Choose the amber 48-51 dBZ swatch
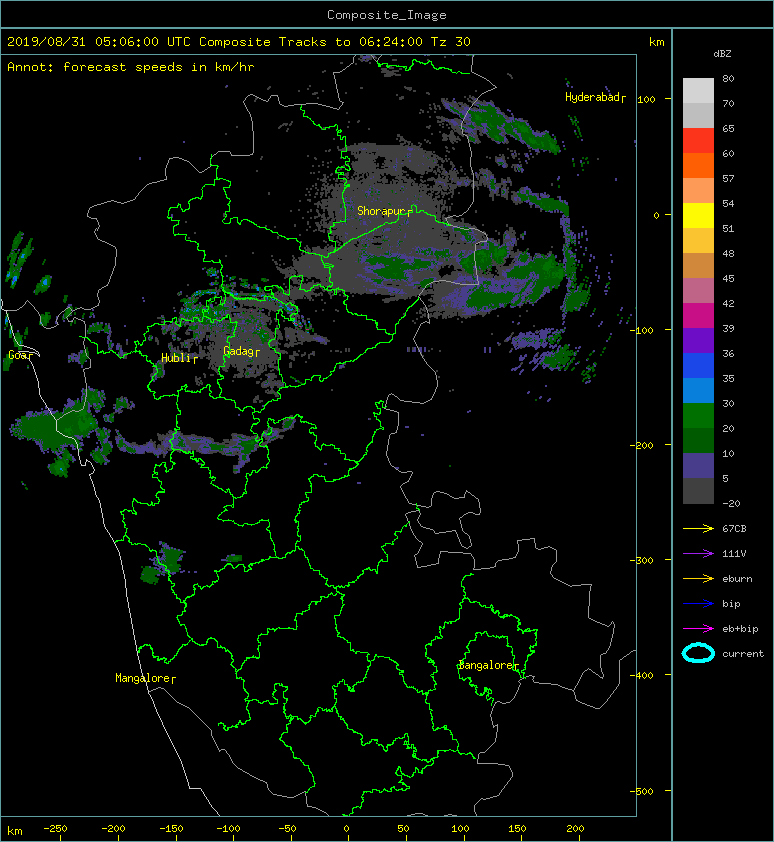Image resolution: width=774 pixels, height=842 pixels. 698,241
